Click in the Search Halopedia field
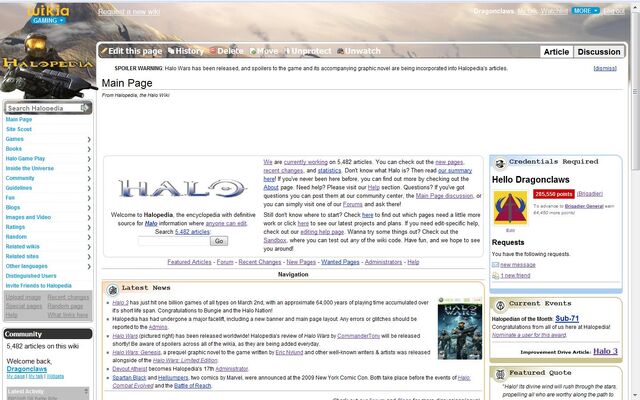Screen dimensions: 640x400 (43, 108)
